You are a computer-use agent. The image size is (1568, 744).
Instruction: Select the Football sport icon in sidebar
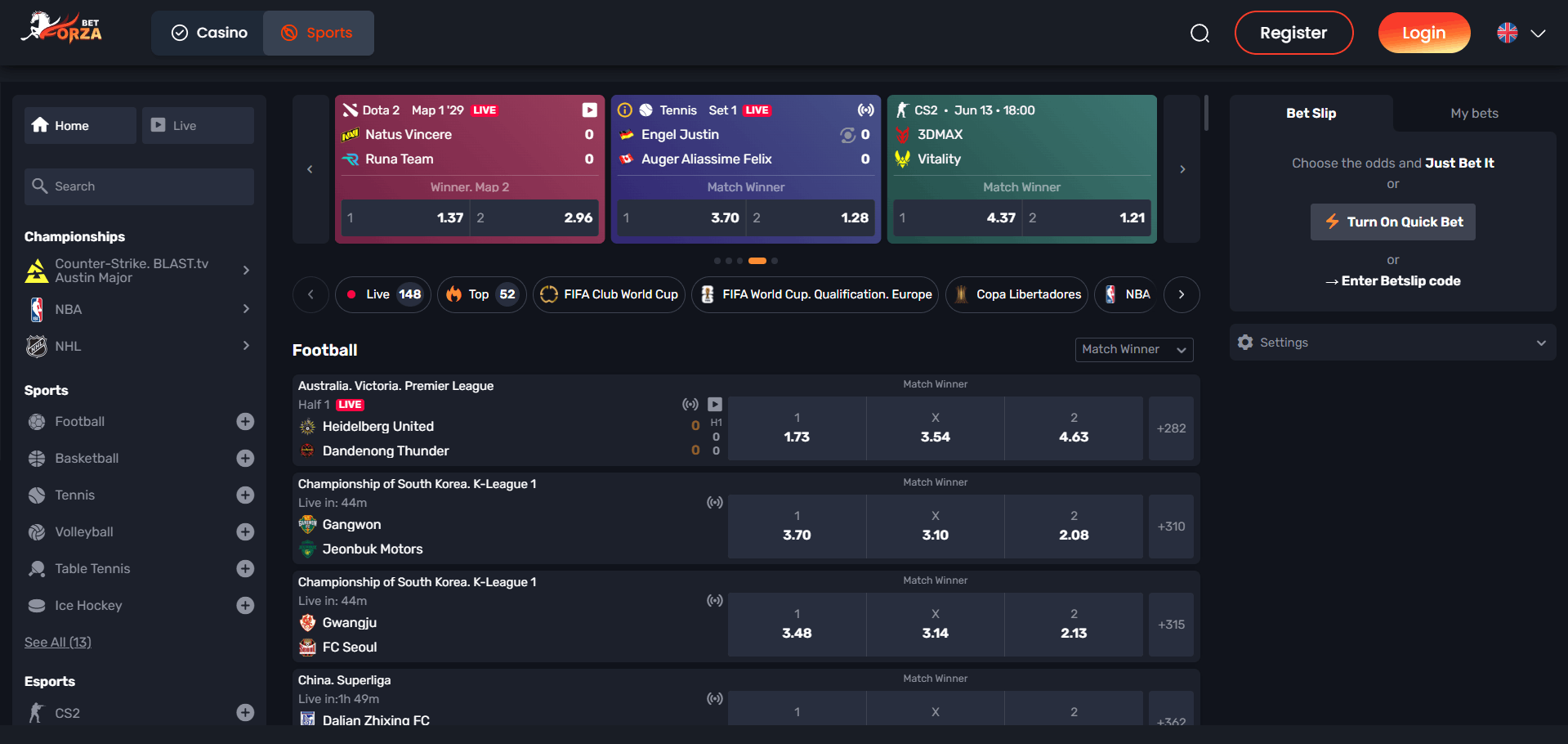[37, 421]
